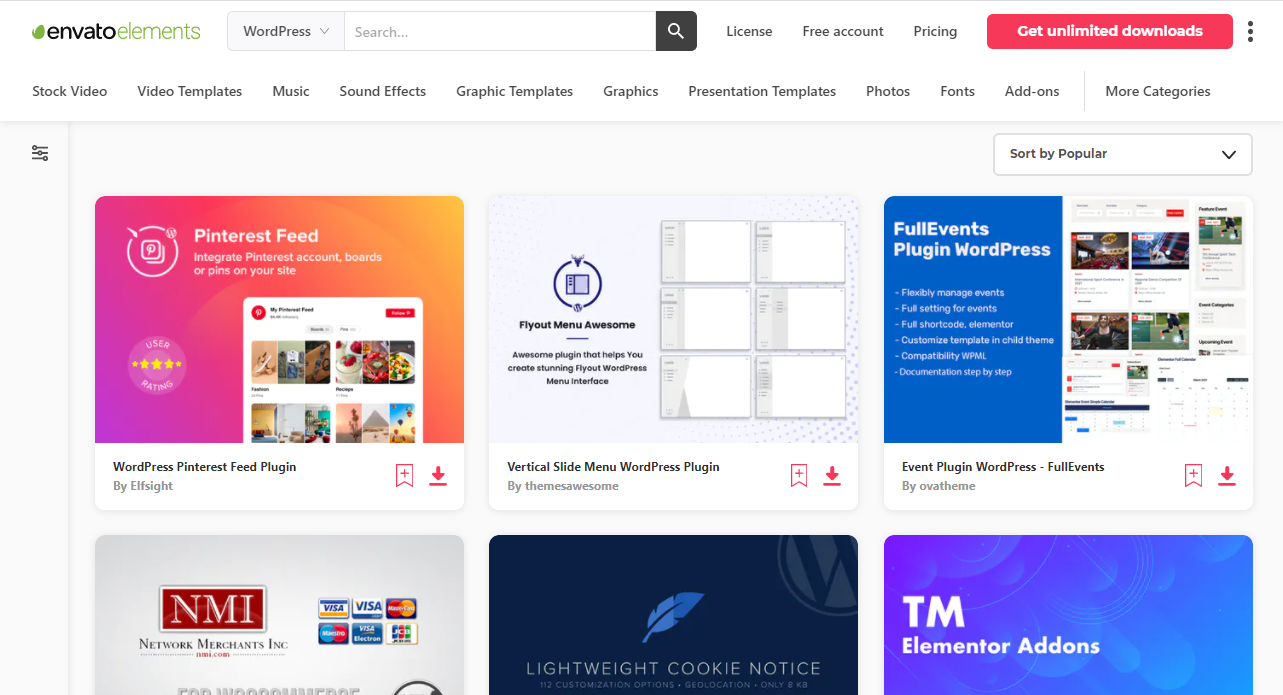
Task: Open the TM Elementor Addons thumbnail
Action: 1068,615
